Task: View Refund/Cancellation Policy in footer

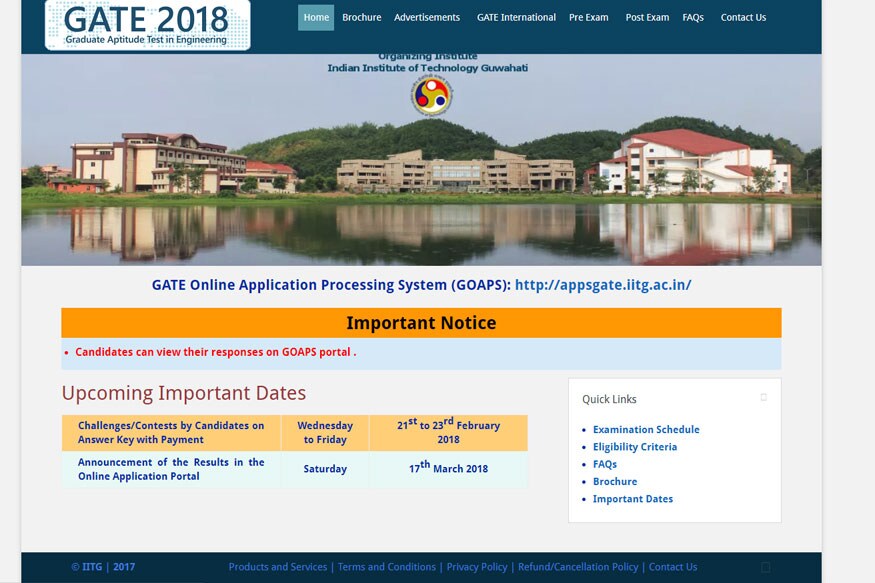Action: click(578, 567)
